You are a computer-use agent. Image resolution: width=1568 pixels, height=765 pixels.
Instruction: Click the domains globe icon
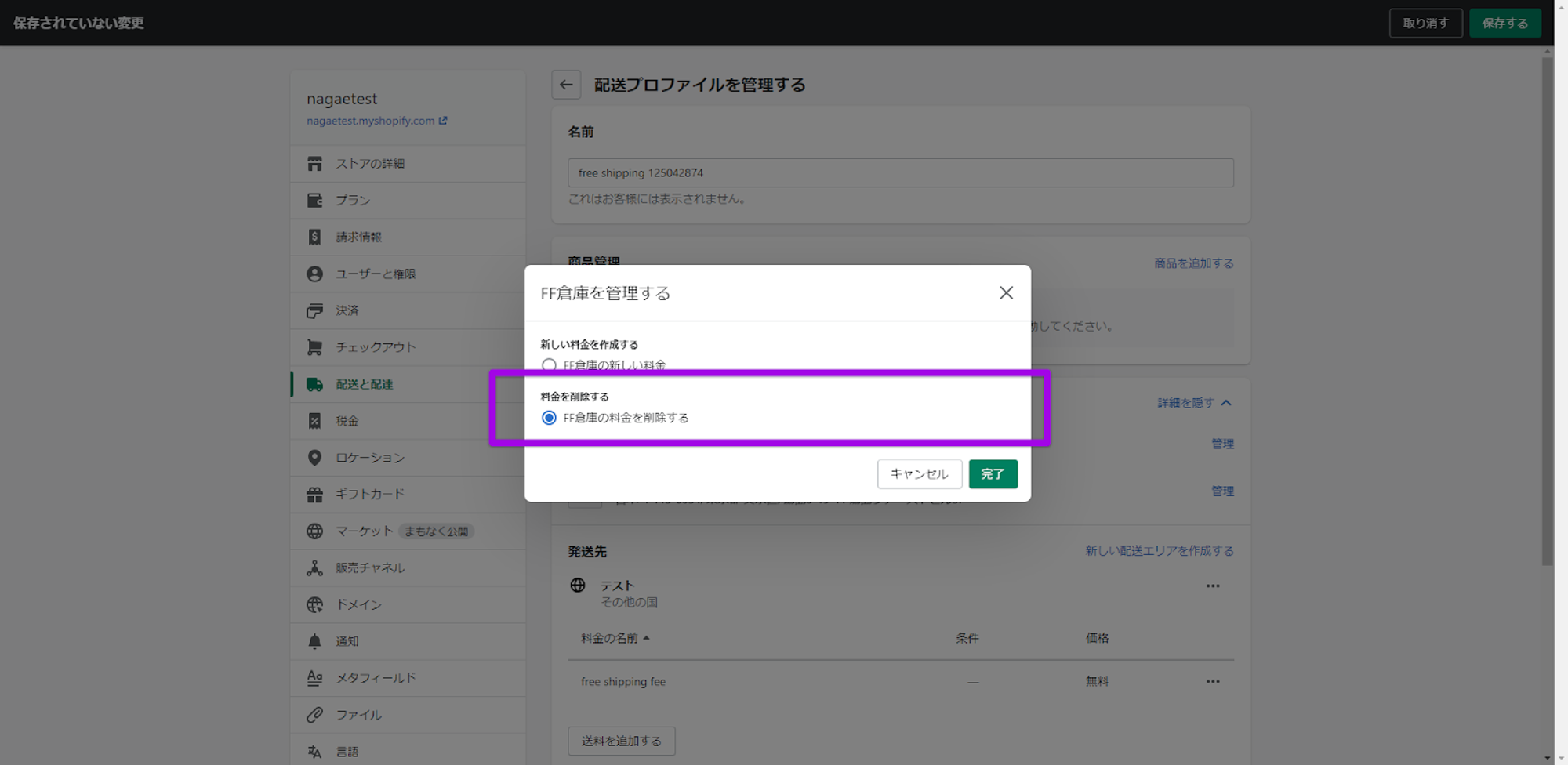pyautogui.click(x=314, y=604)
